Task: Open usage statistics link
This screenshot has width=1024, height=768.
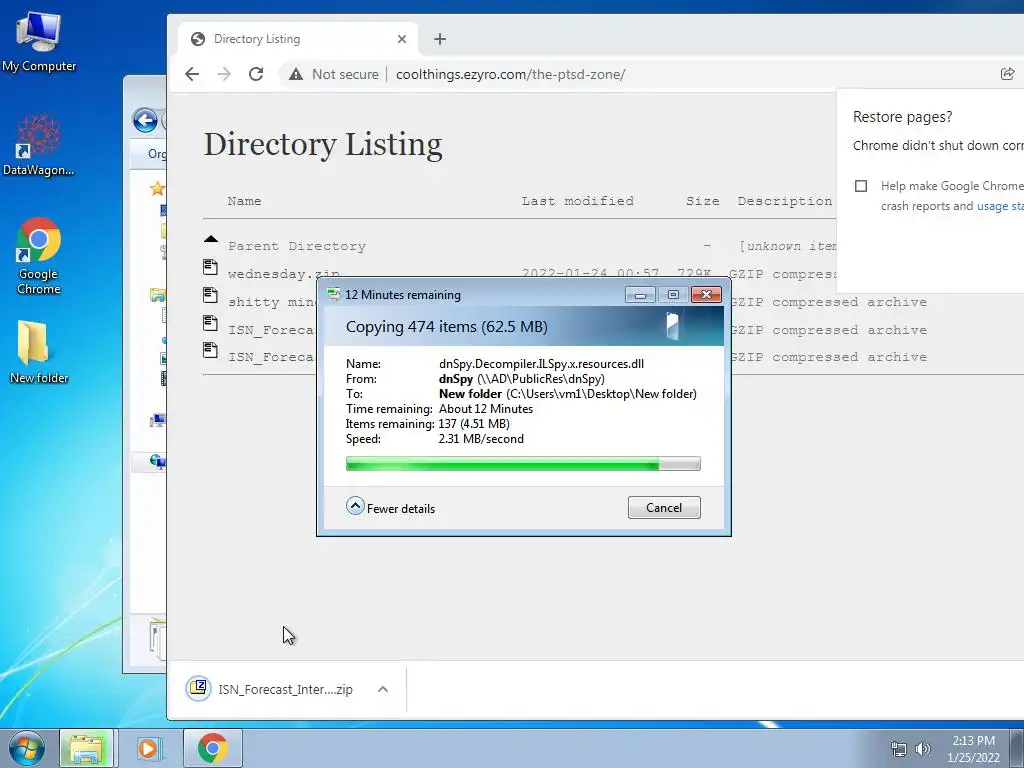Action: pos(1000,206)
